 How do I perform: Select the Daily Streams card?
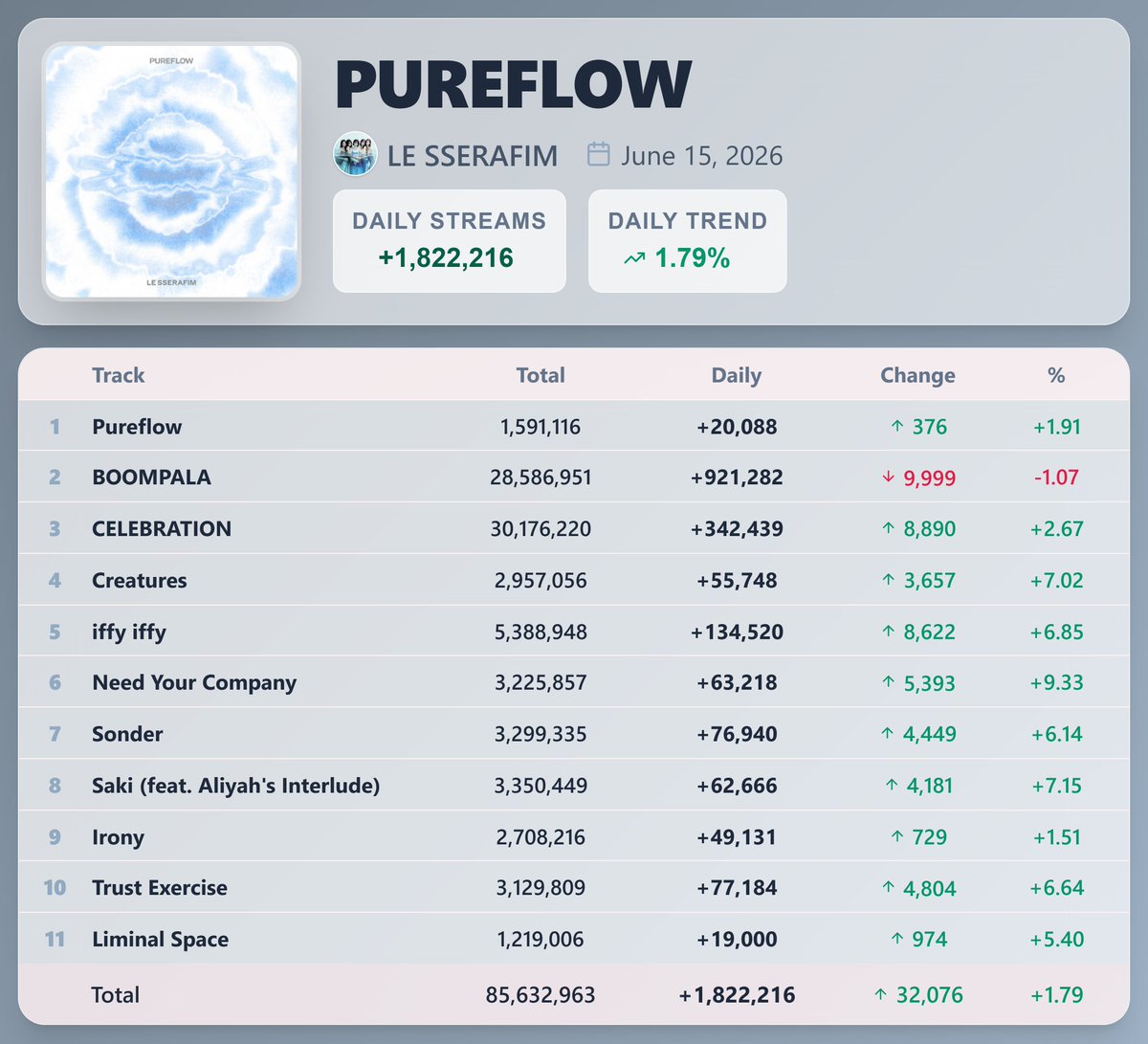pos(449,241)
